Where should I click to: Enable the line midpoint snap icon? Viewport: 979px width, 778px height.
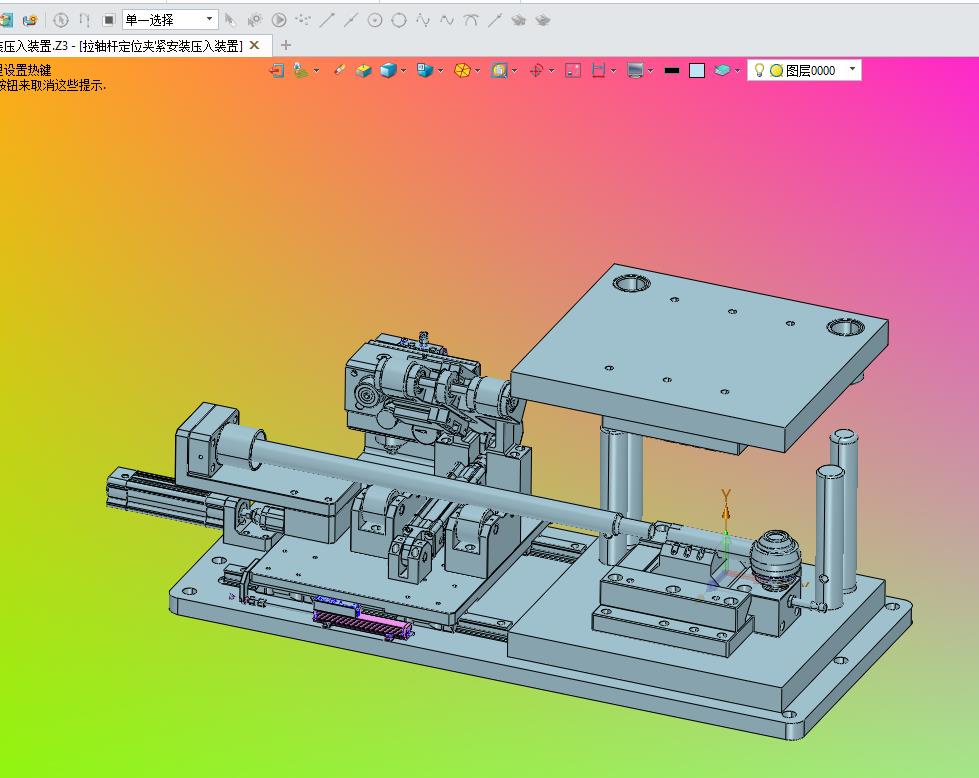351,21
